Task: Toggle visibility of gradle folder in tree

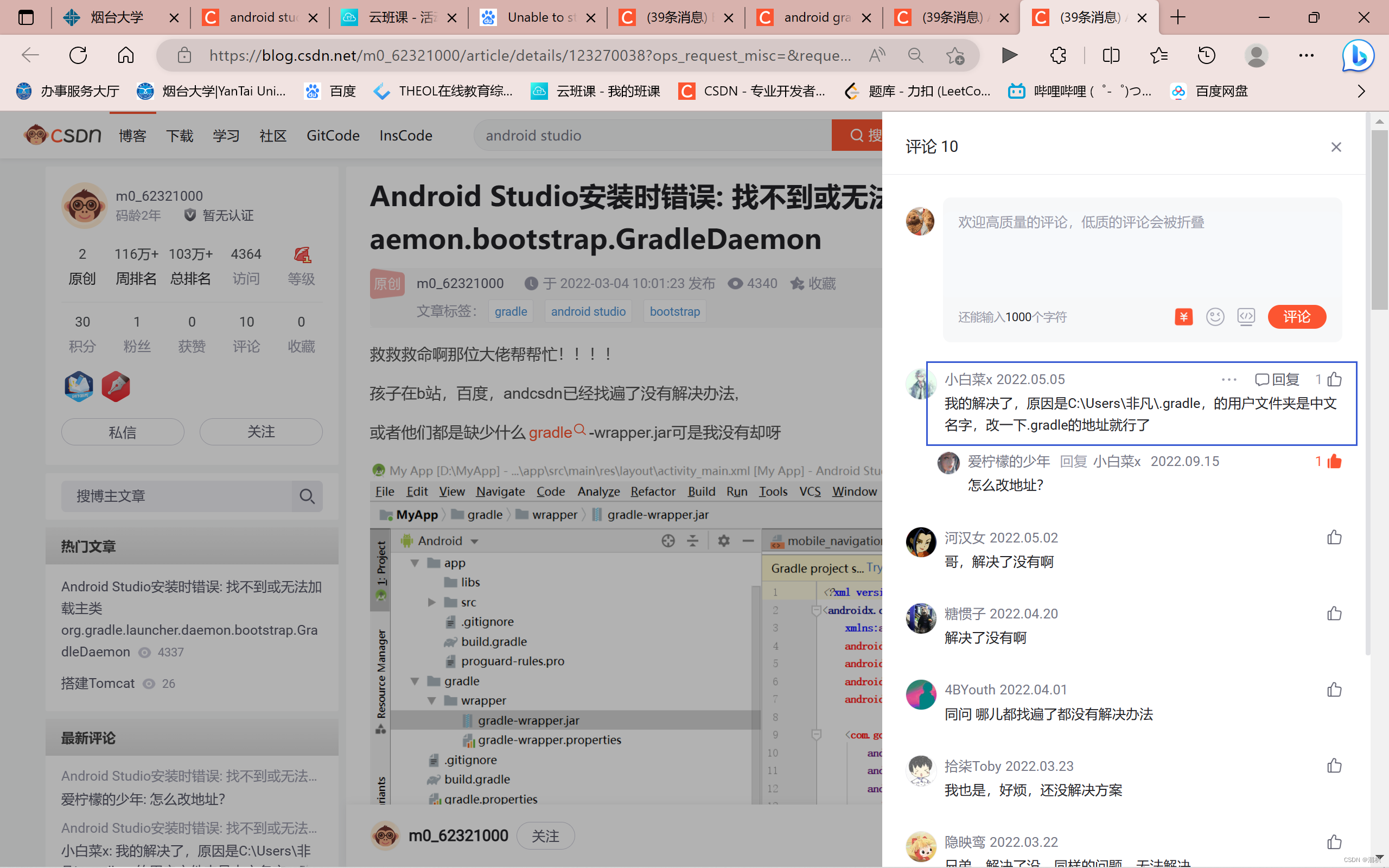Action: 414,681
